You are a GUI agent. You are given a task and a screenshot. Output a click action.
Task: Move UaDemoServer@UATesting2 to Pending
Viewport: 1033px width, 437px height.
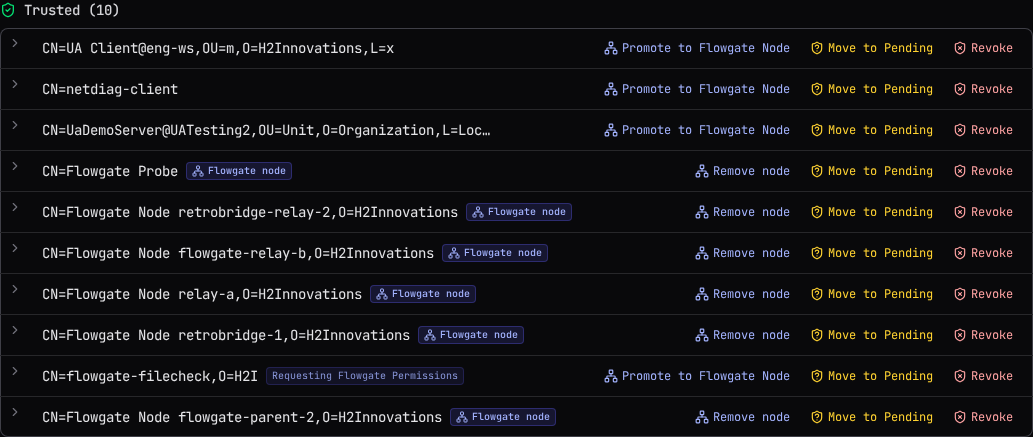pyautogui.click(x=872, y=130)
